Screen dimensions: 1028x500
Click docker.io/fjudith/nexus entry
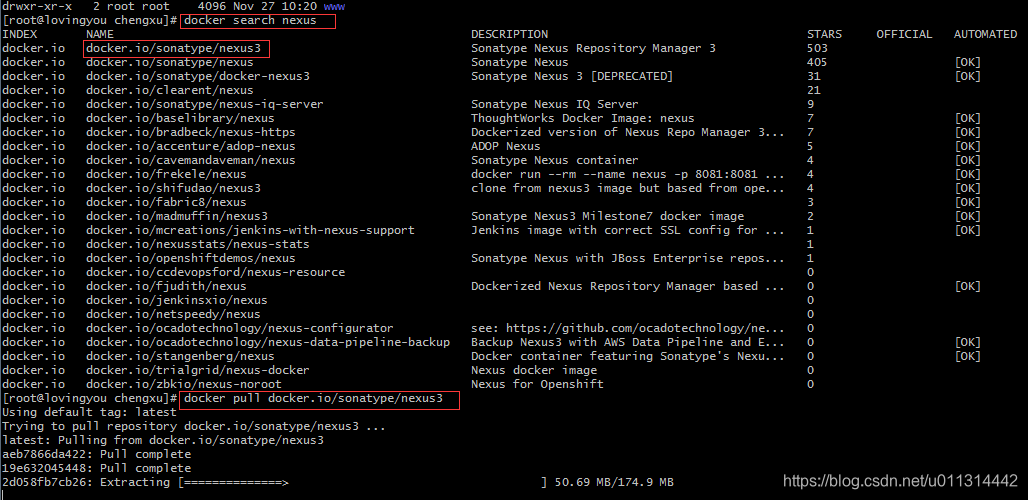(166, 286)
